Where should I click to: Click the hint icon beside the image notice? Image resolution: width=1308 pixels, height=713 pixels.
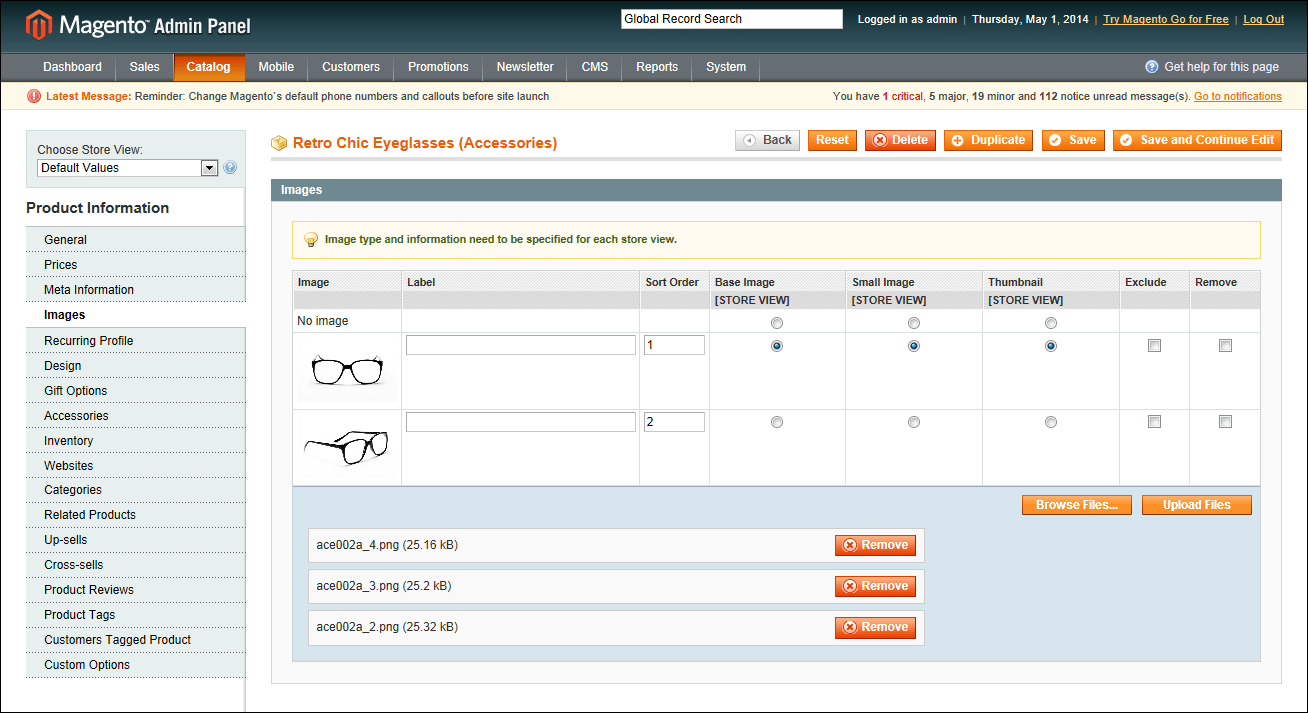[311, 239]
